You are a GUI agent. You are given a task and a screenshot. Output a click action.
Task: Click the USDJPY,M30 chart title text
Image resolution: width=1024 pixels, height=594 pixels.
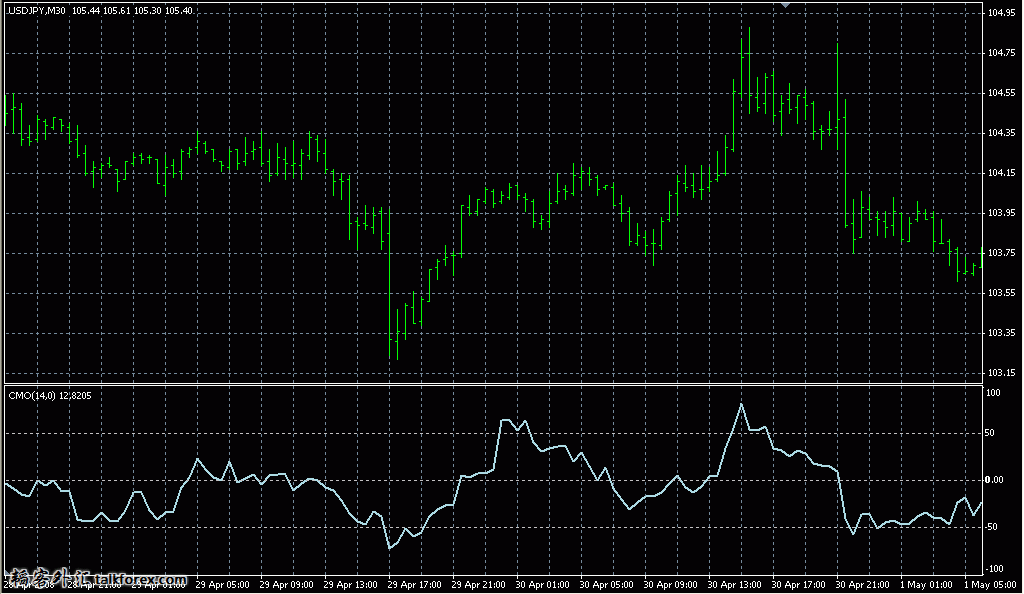37,10
